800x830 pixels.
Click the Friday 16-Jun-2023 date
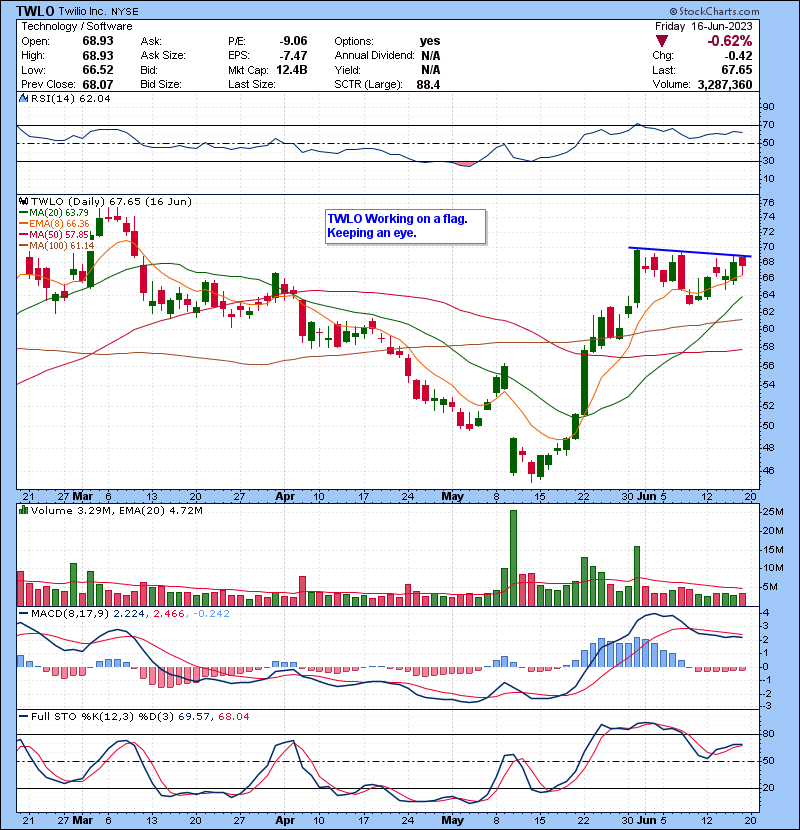[x=703, y=26]
